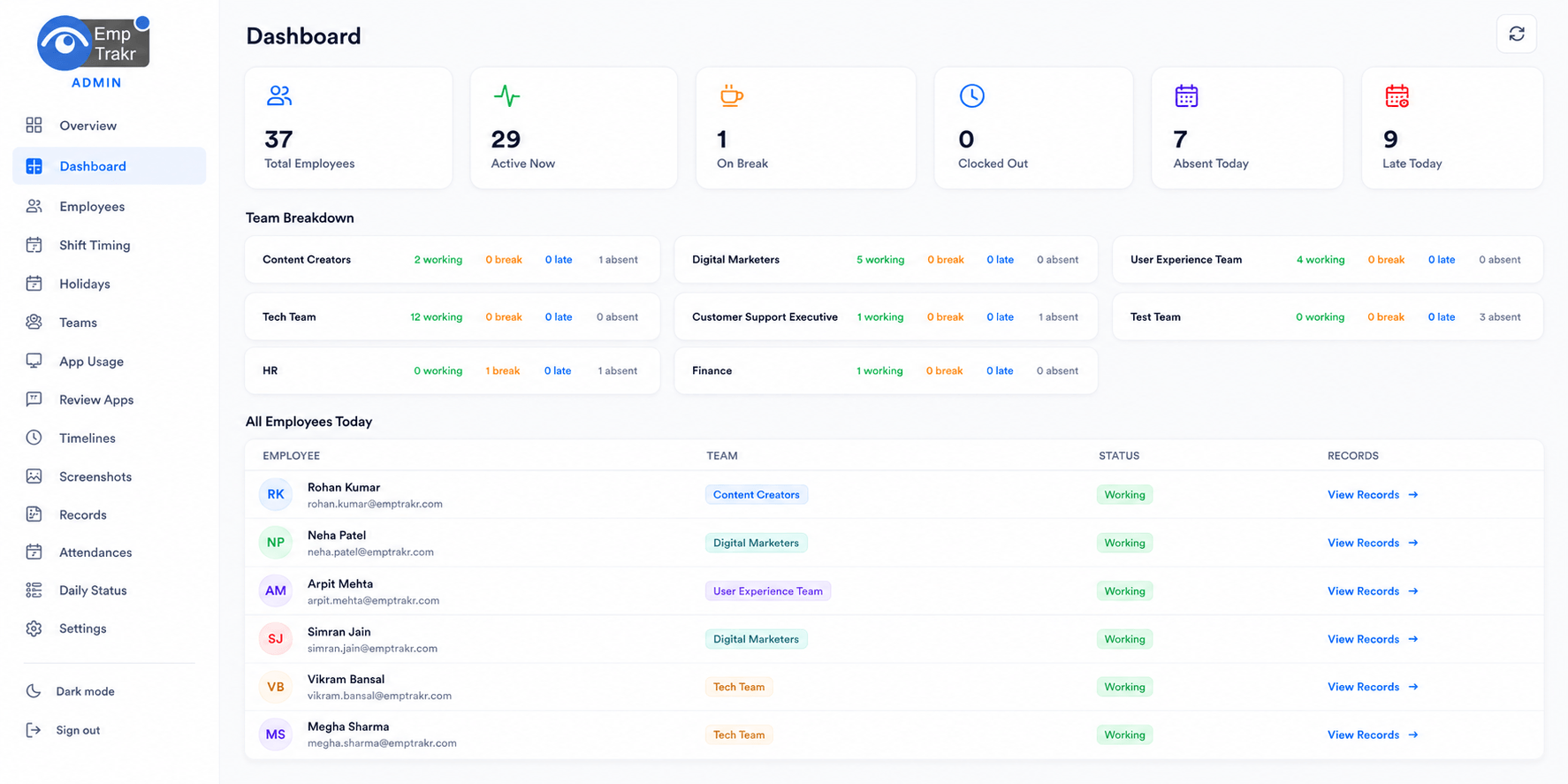Click the User Experience Team breakdown card
This screenshot has width=1568, height=784.
tap(1328, 260)
